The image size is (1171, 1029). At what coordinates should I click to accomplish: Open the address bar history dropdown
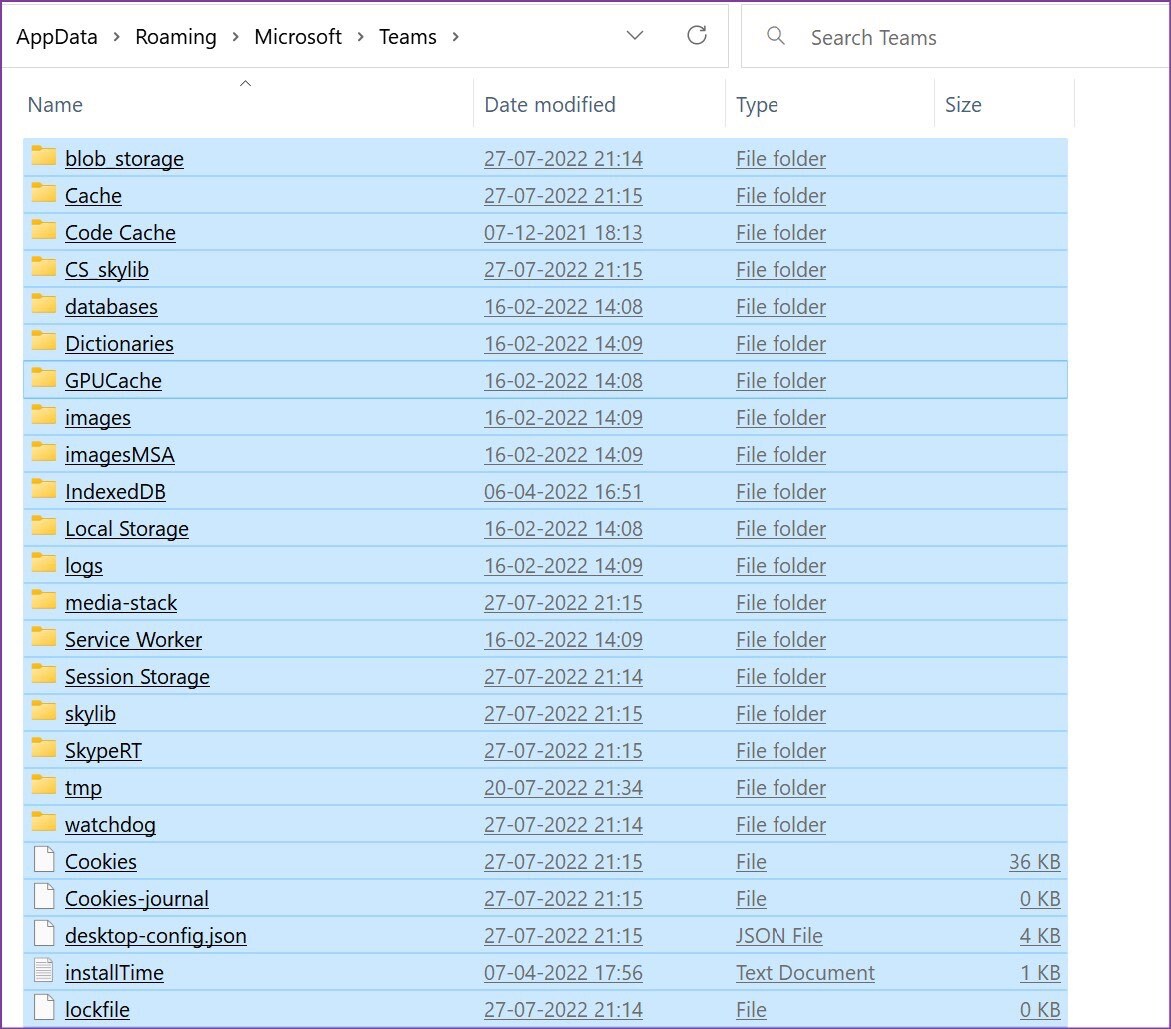(635, 35)
